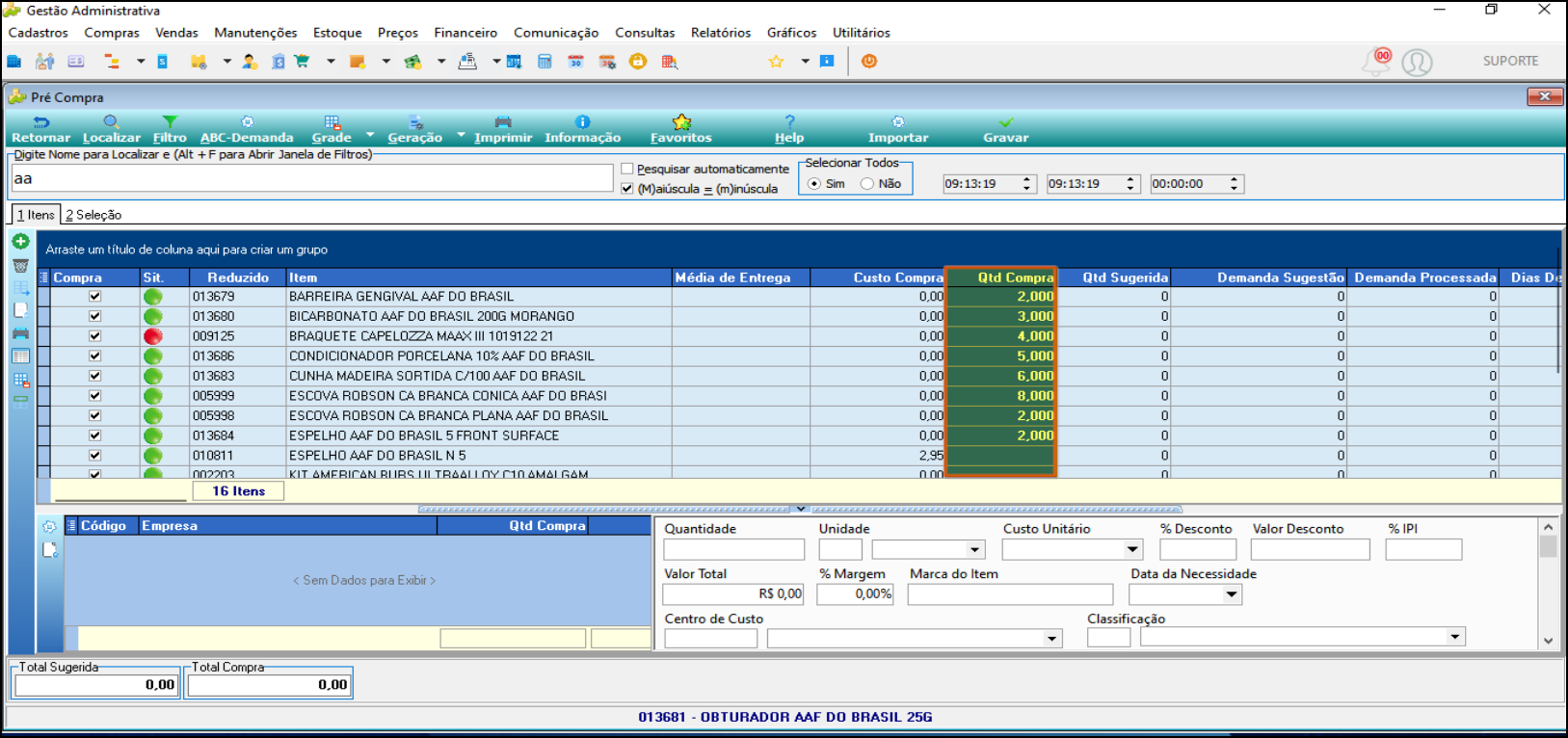Open the Classificação dropdown
1568x738 pixels.
1455,637
